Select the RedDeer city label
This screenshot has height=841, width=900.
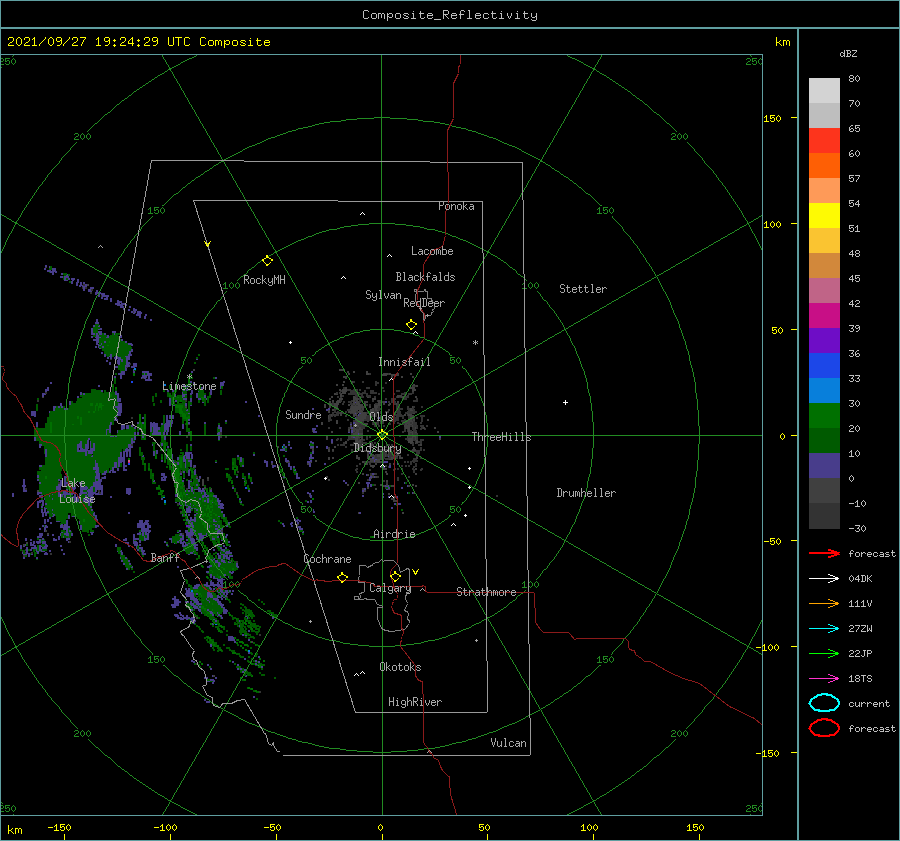pyautogui.click(x=424, y=303)
